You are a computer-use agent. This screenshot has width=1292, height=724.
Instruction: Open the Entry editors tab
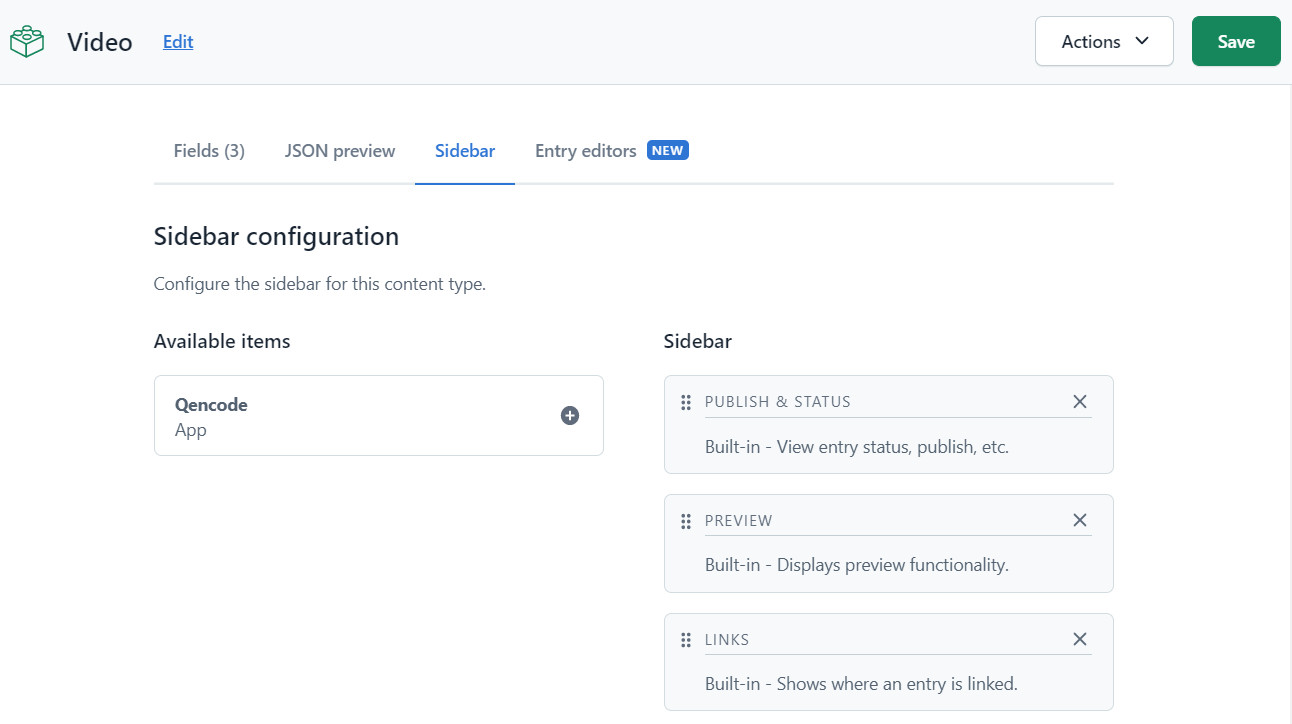pyautogui.click(x=586, y=151)
